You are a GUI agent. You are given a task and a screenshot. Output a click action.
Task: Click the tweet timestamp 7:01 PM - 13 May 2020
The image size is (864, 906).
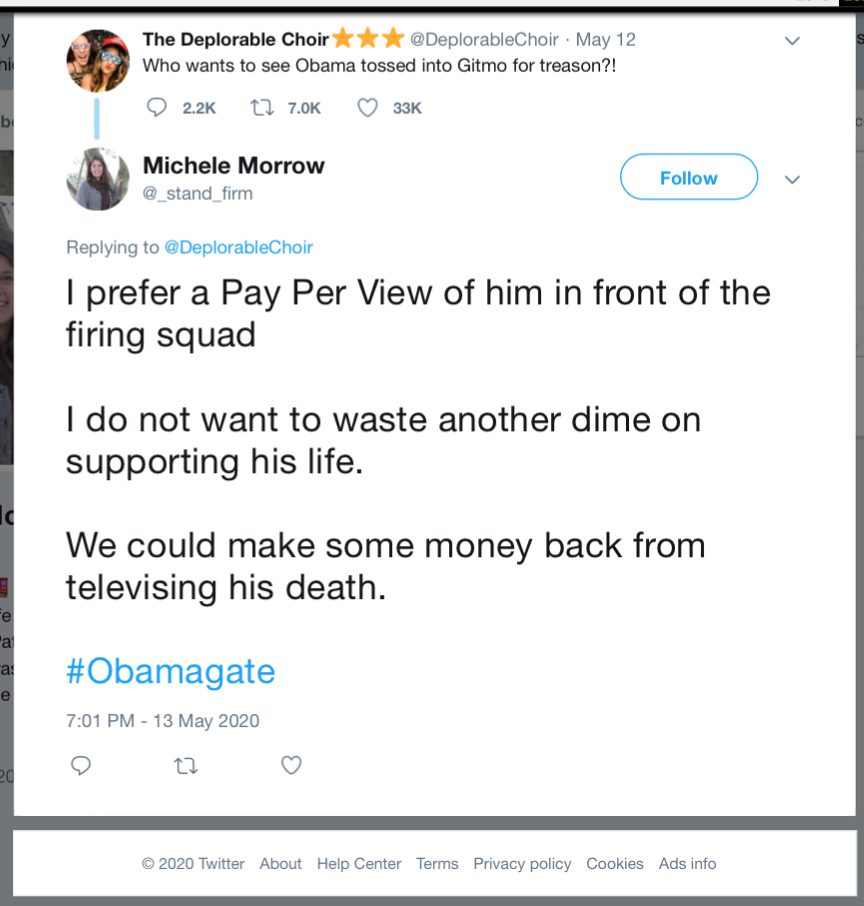click(x=162, y=720)
